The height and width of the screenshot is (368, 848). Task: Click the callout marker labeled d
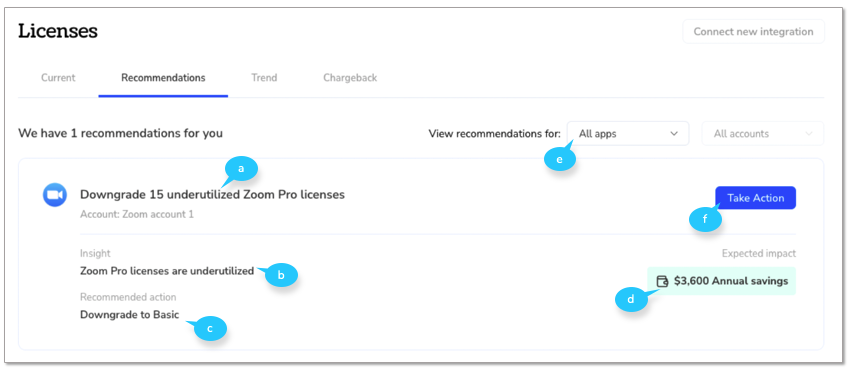pyautogui.click(x=632, y=299)
